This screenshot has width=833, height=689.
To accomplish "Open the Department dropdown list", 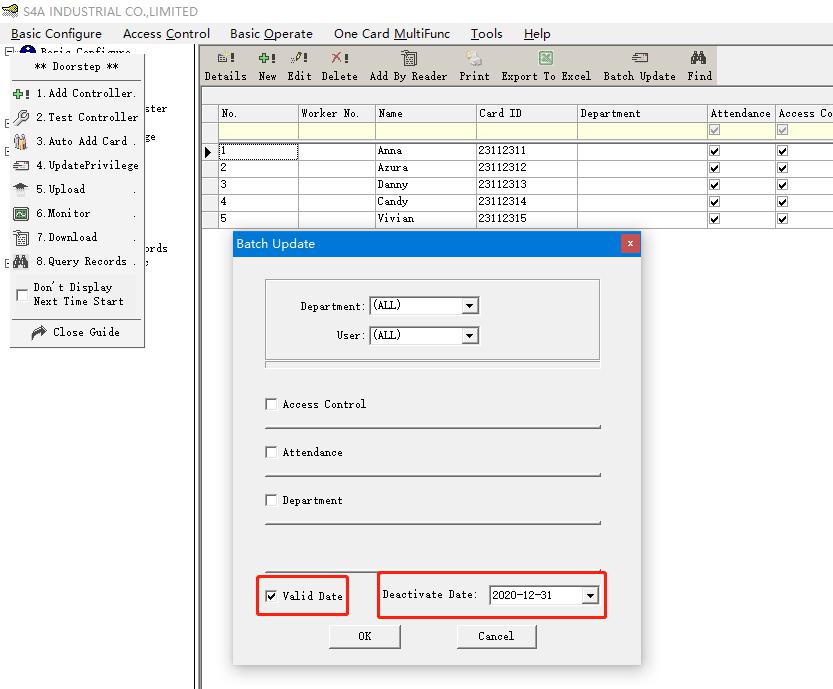I will pyautogui.click(x=470, y=306).
